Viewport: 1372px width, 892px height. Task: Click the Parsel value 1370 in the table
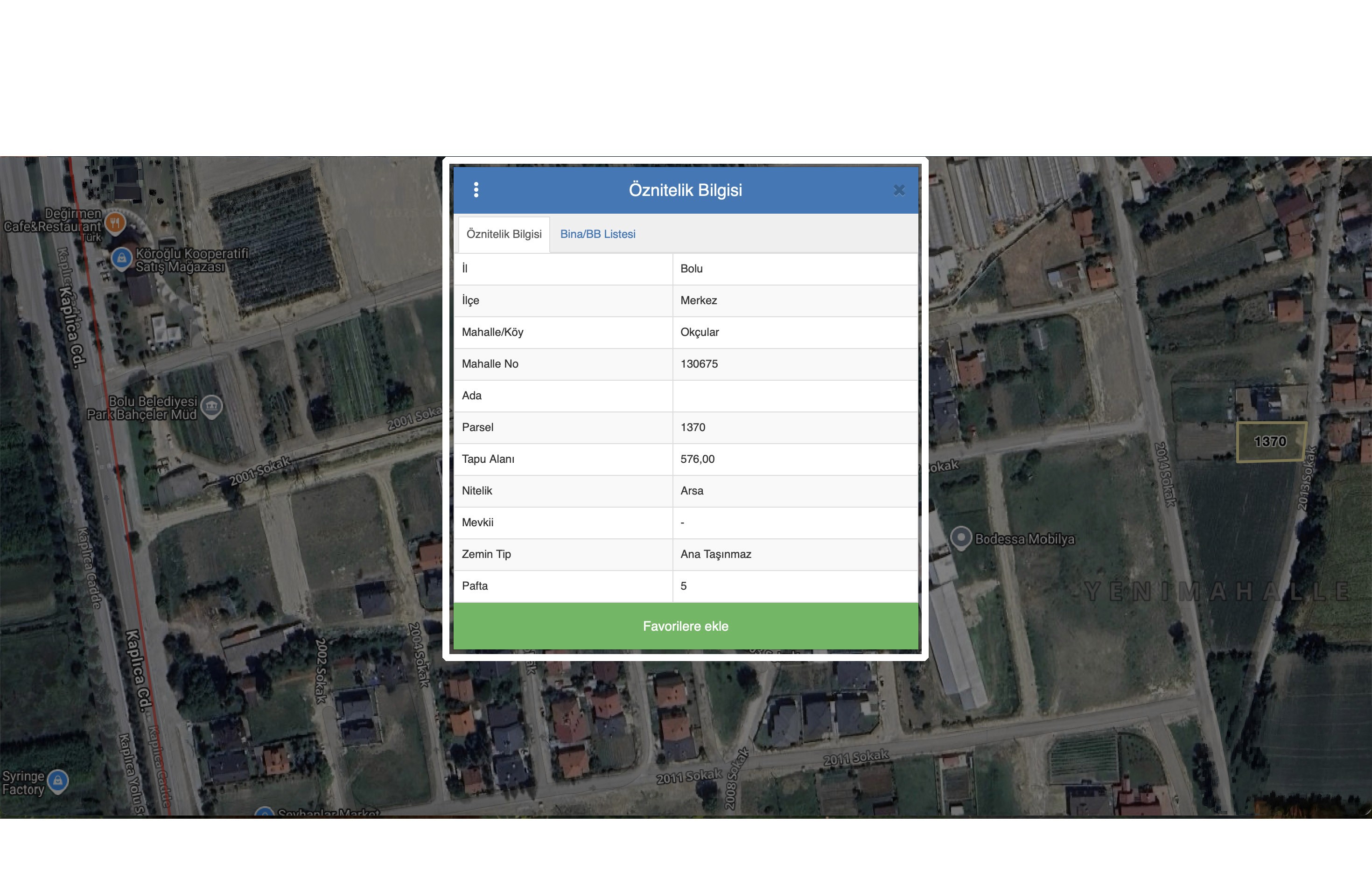point(693,427)
